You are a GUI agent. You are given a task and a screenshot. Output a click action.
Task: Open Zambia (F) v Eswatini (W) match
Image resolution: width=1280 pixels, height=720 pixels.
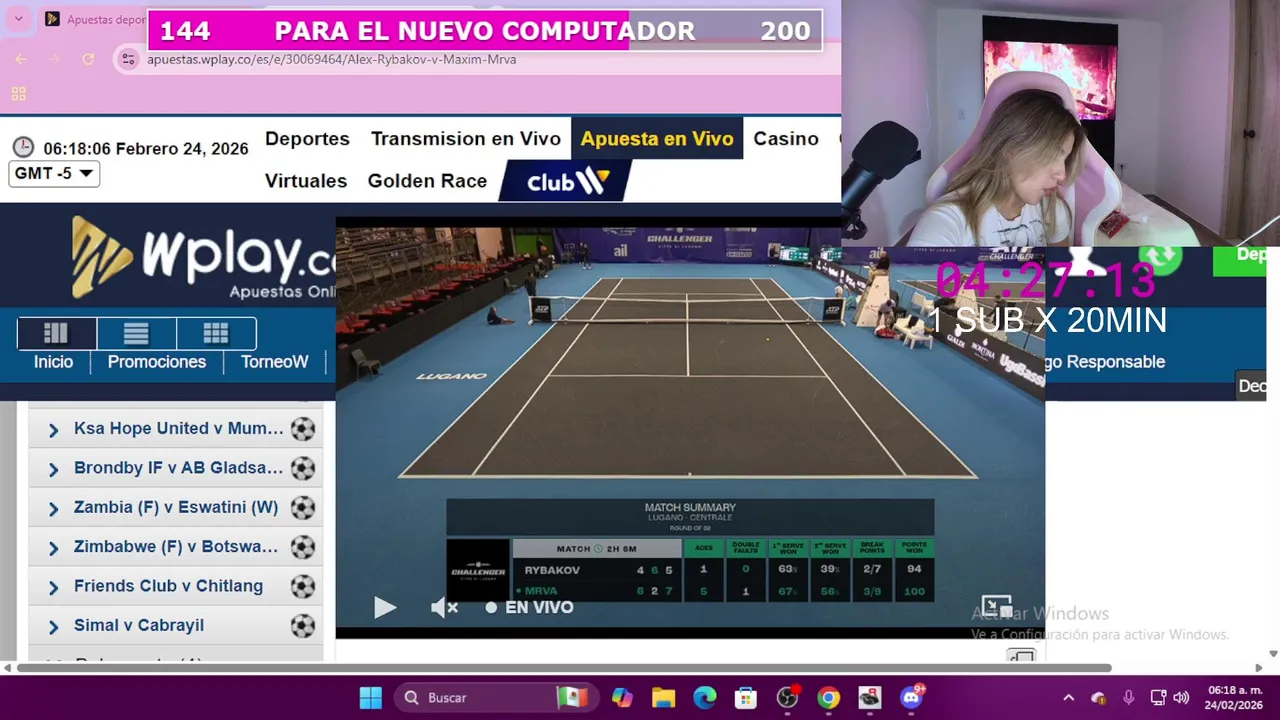[x=176, y=507]
